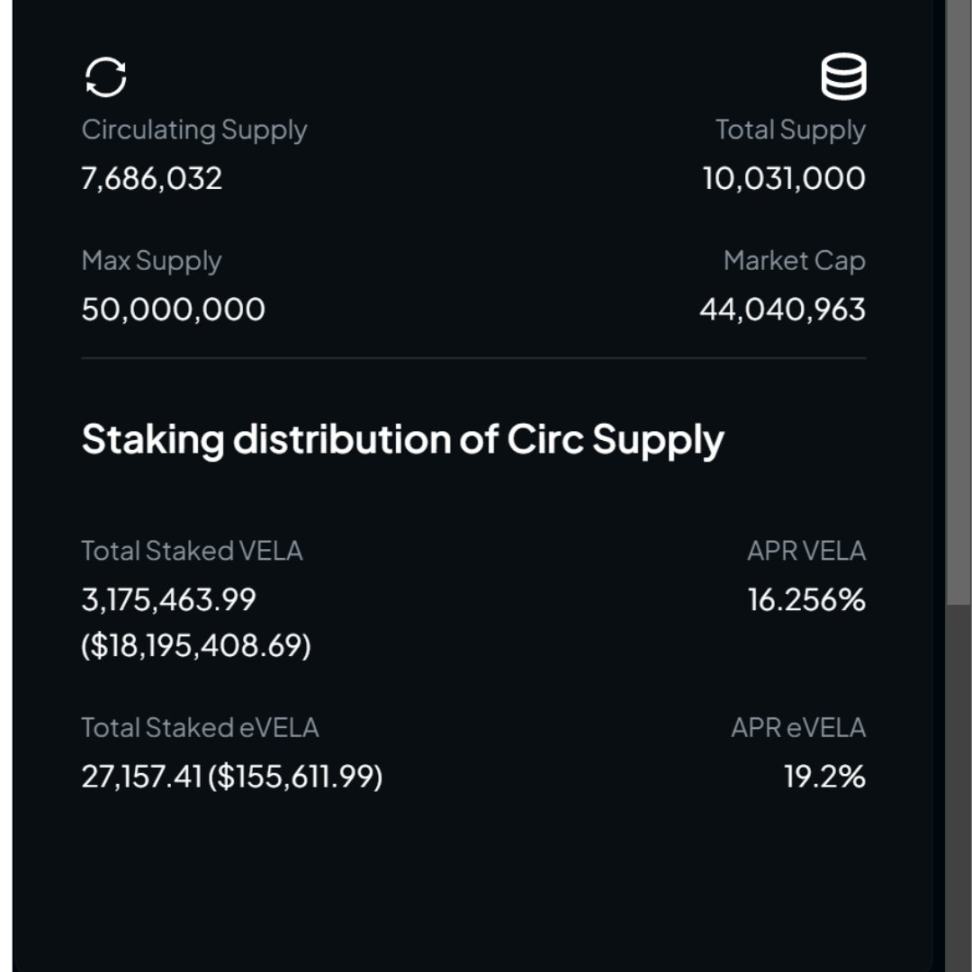Click the Max Supply label
The image size is (972, 972).
151,261
